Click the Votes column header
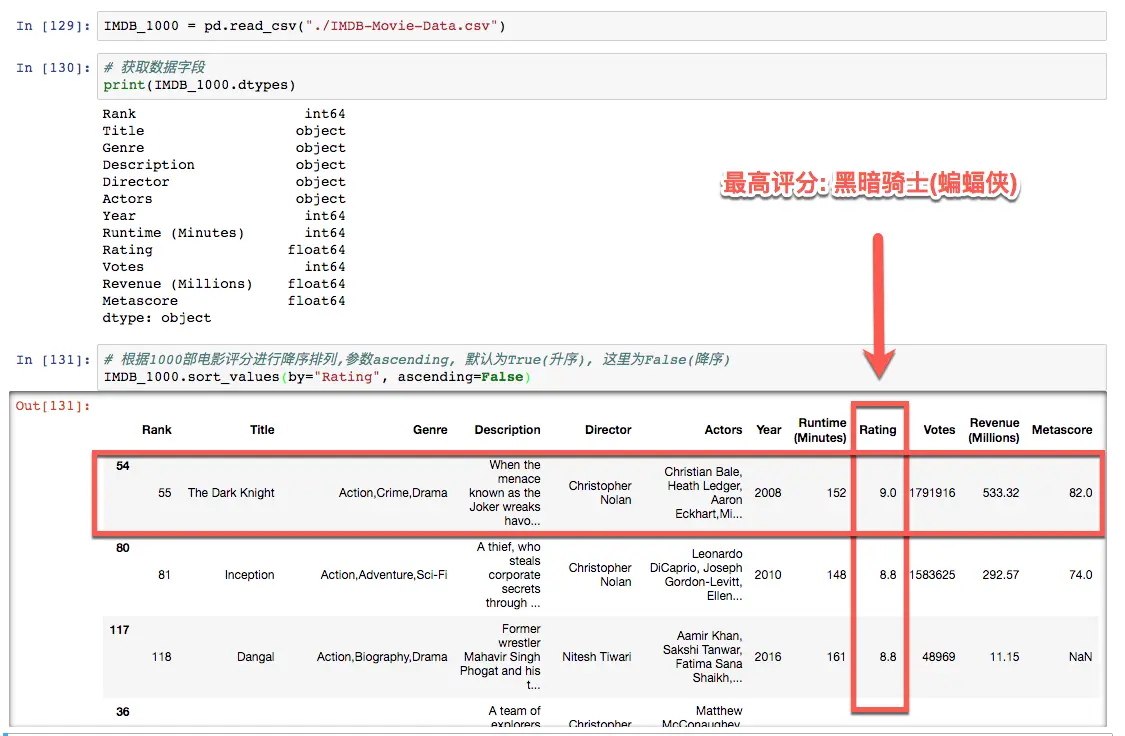This screenshot has width=1125, height=736. [939, 430]
